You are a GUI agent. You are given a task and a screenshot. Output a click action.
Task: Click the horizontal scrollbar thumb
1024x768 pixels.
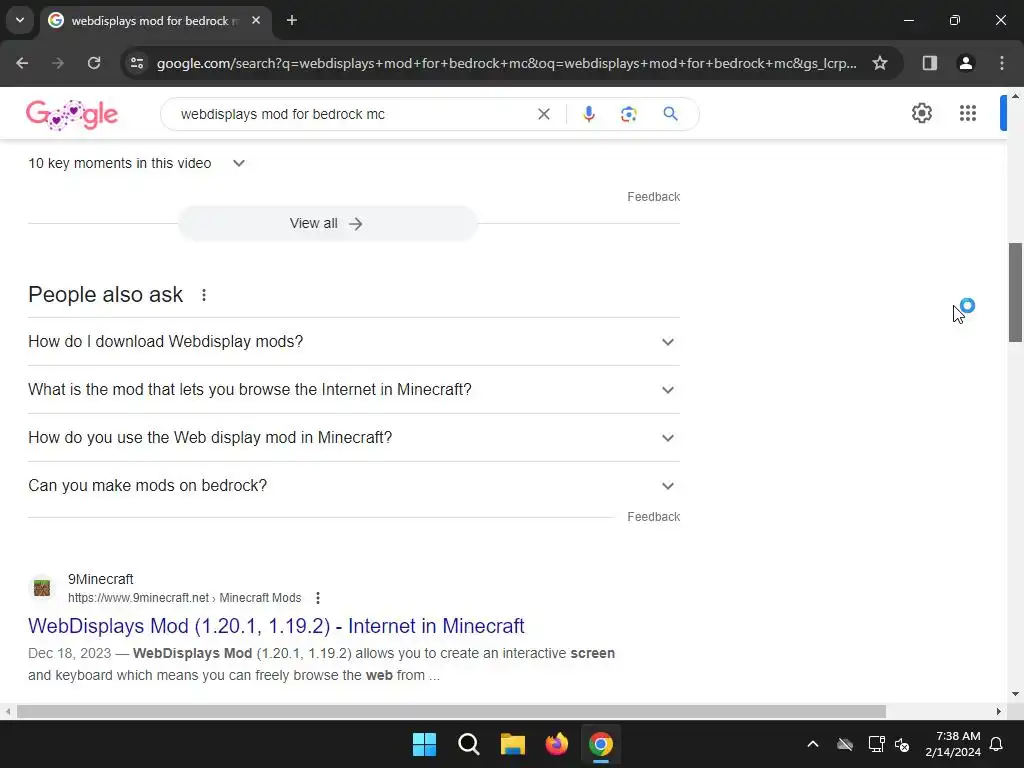[451, 711]
